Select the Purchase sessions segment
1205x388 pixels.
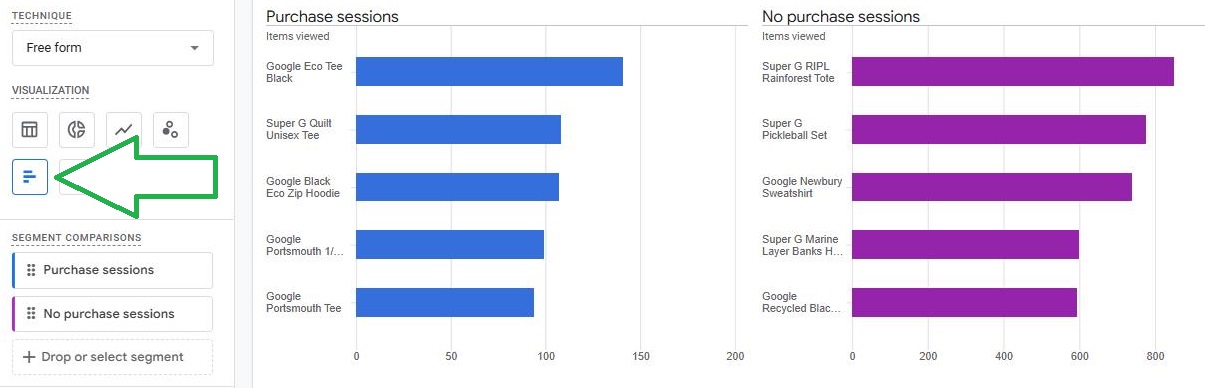(113, 270)
